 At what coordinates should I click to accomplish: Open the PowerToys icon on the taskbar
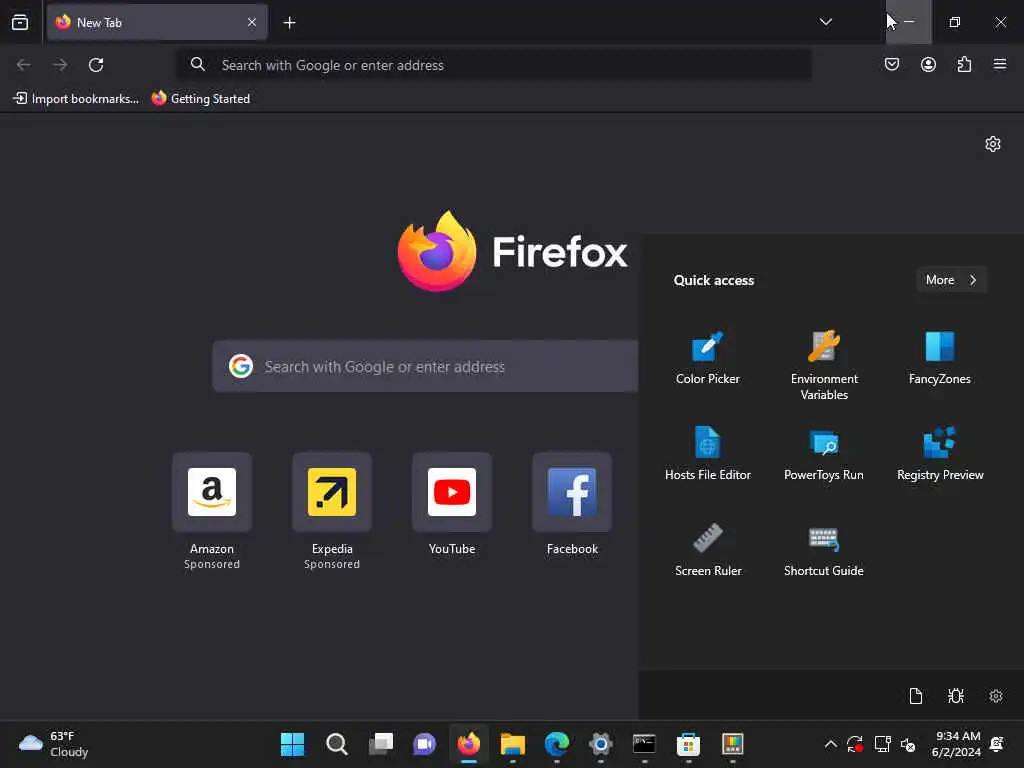pyautogui.click(x=732, y=744)
